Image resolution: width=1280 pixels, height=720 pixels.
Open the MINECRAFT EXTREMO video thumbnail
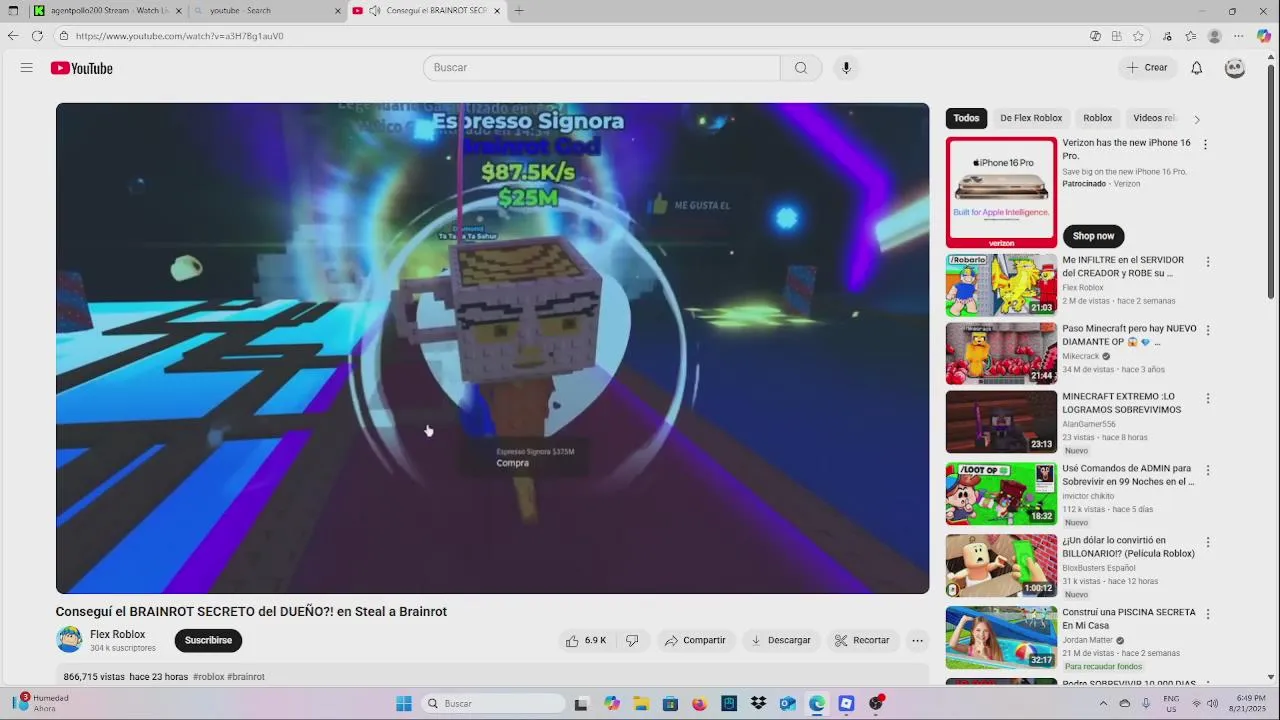tap(1001, 421)
